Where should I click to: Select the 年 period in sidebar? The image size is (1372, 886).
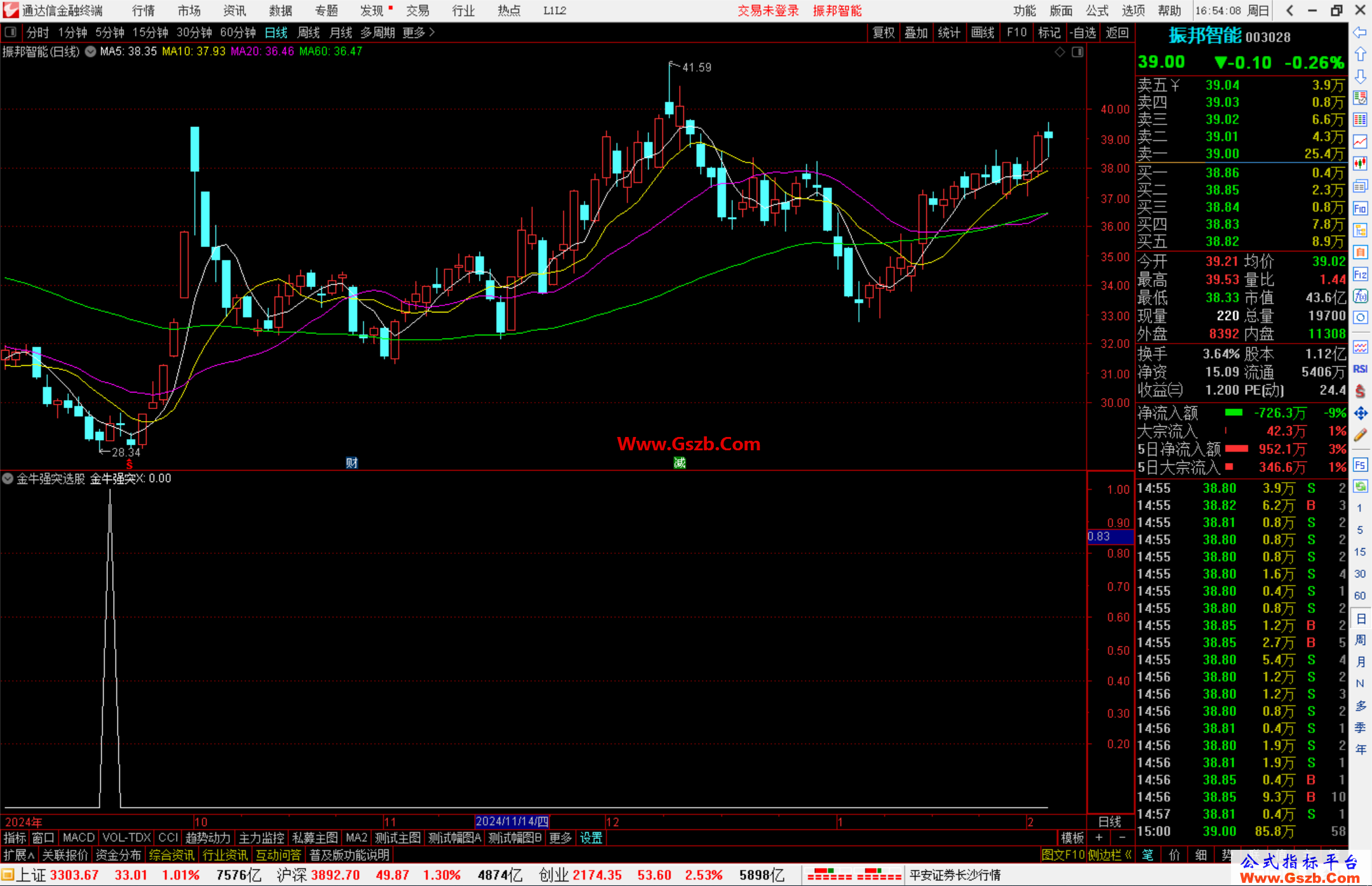(x=1360, y=749)
